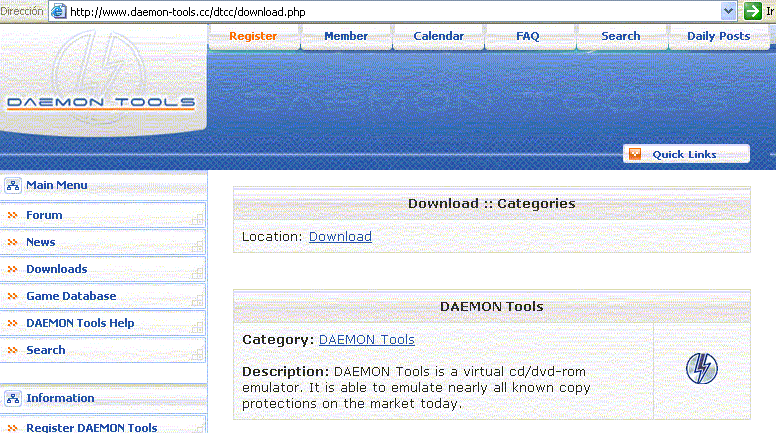Open Register DAEMON Tools sidebar link

[92, 428]
